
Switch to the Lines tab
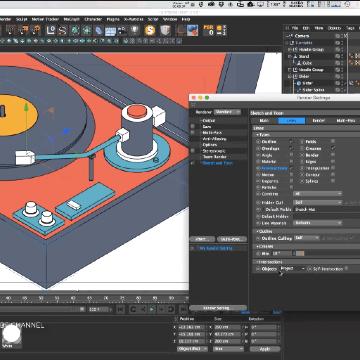pos(292,121)
